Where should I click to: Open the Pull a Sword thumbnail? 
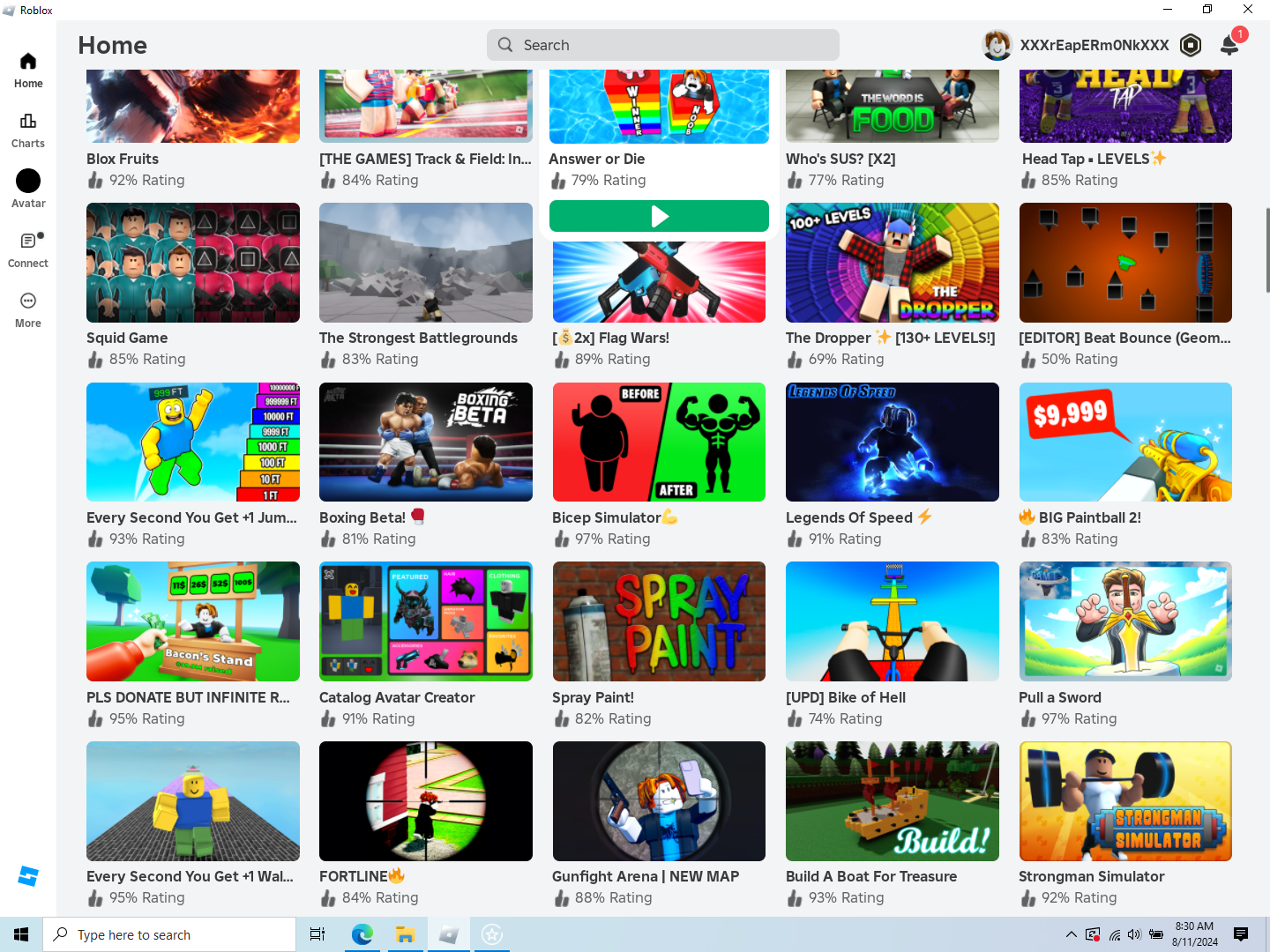[x=1125, y=621]
